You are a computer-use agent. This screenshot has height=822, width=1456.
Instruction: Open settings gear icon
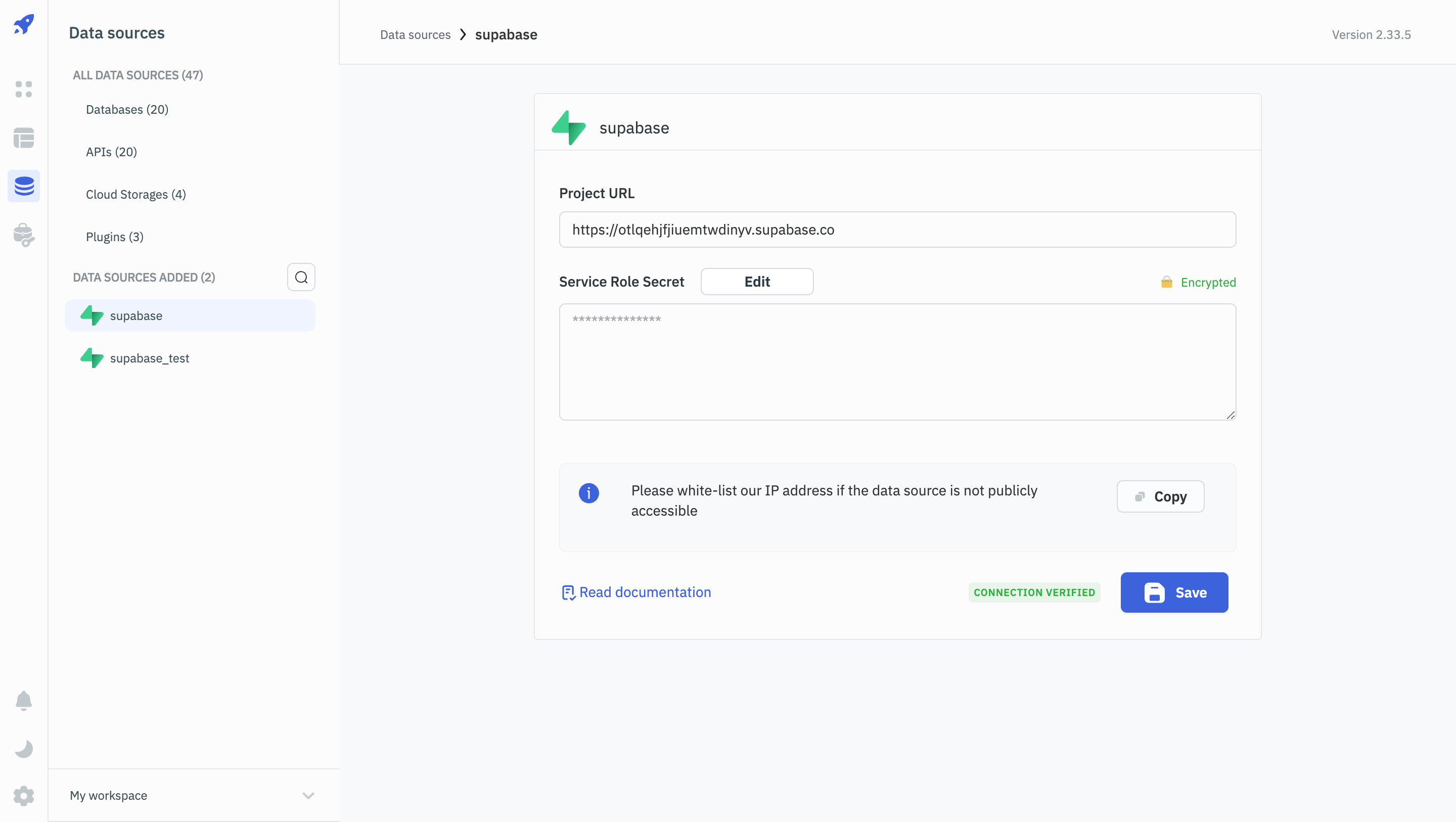pyautogui.click(x=24, y=795)
